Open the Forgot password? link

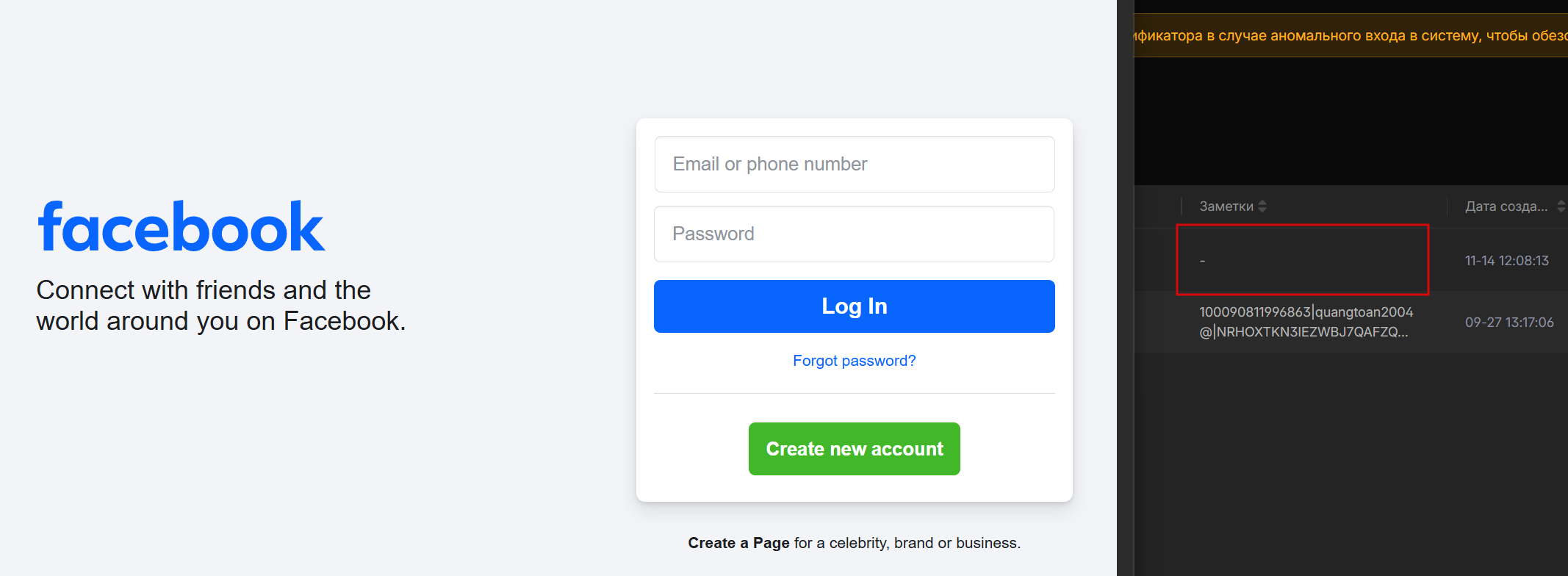click(x=854, y=361)
